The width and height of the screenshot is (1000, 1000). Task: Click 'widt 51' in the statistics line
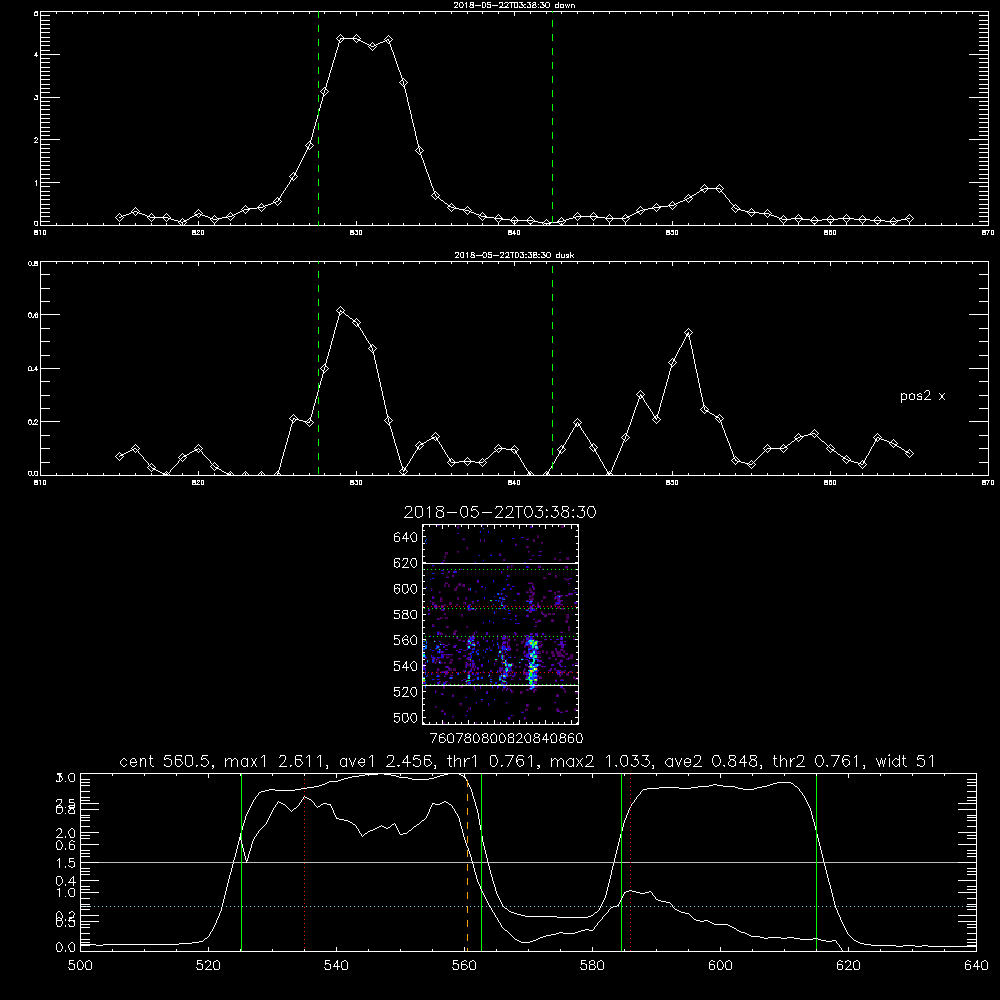pyautogui.click(x=906, y=761)
